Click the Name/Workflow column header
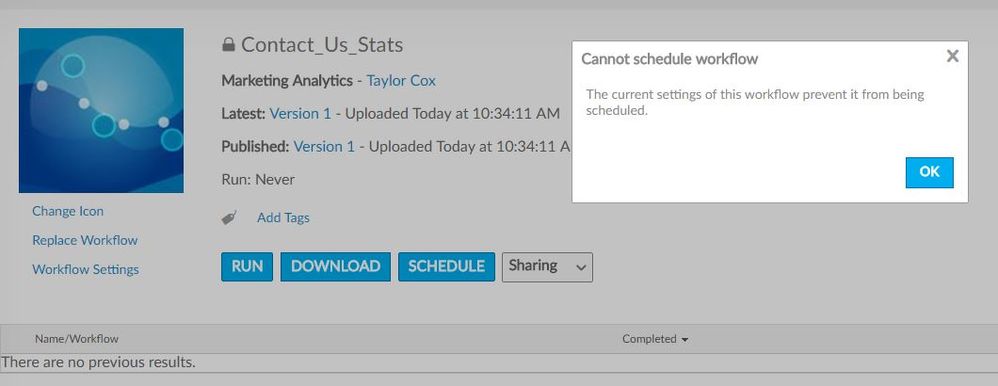Image resolution: width=998 pixels, height=386 pixels. pos(76,339)
